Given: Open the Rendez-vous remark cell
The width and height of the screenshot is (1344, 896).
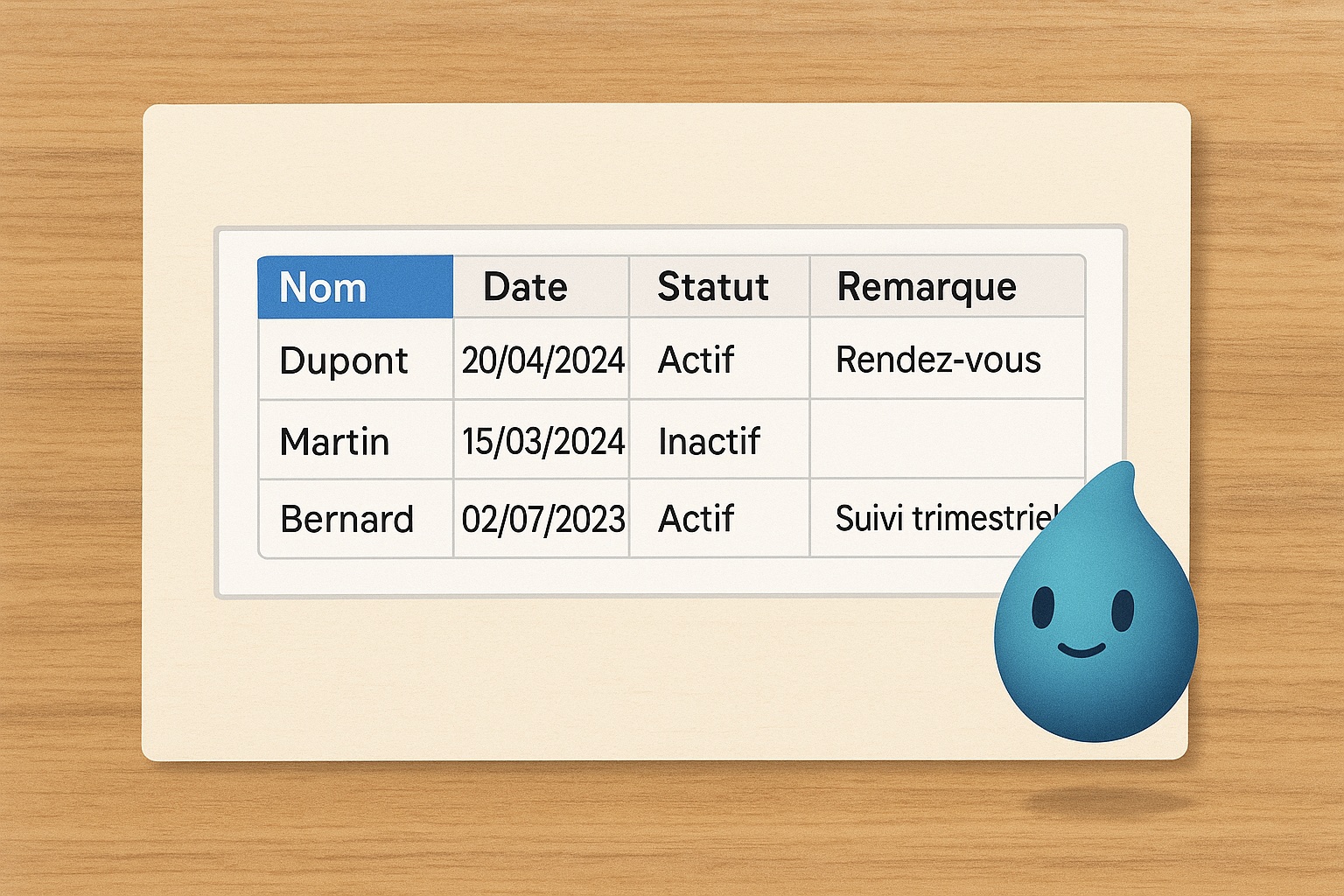Looking at the screenshot, I should pos(946,360).
